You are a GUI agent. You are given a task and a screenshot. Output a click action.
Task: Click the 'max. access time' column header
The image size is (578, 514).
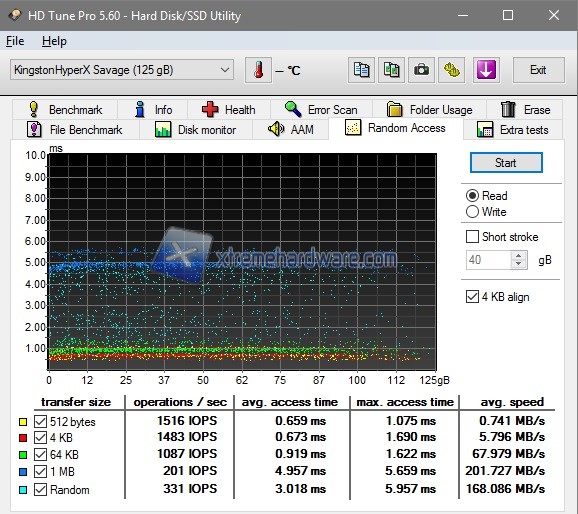pos(405,402)
